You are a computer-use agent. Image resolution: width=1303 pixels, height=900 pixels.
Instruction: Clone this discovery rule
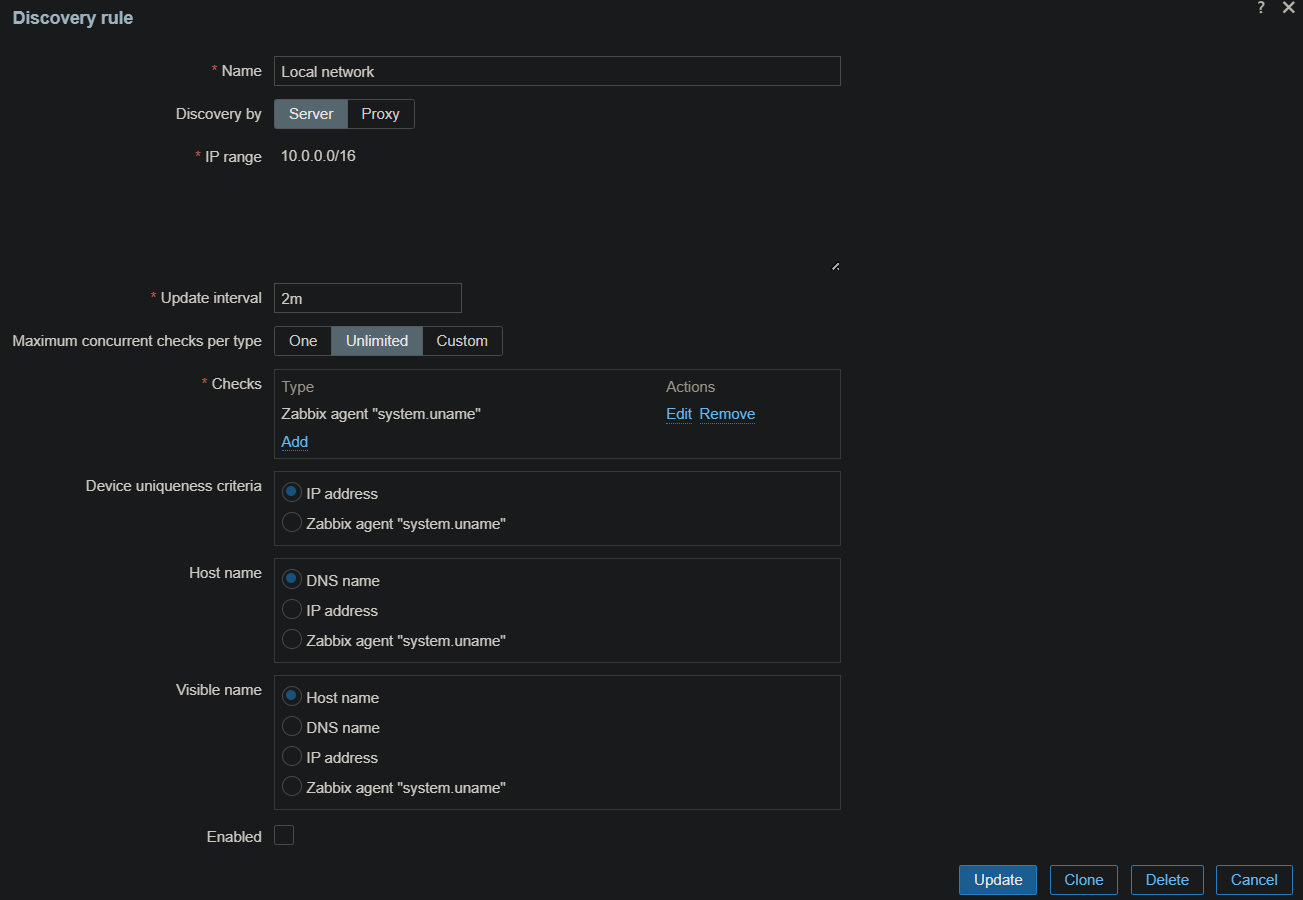(1083, 880)
